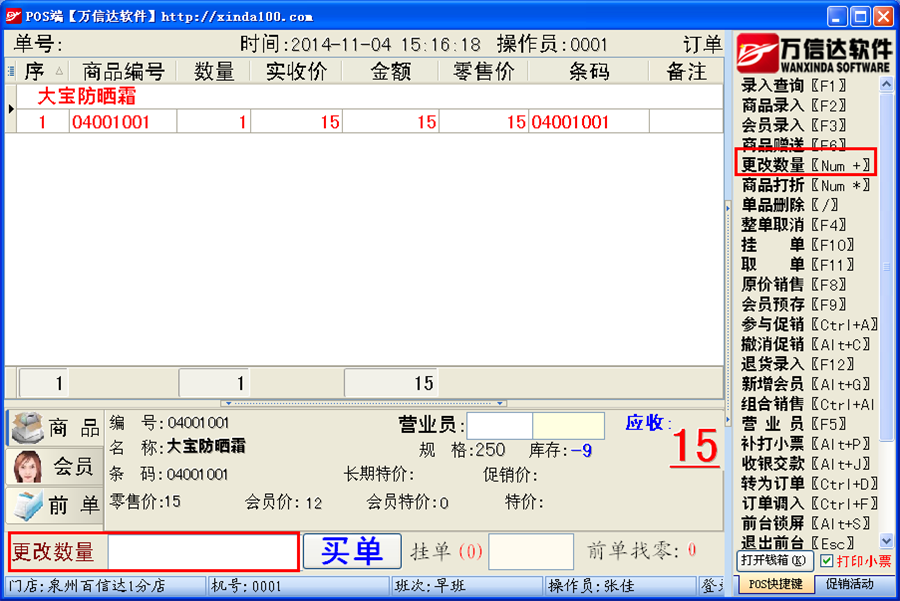900x601 pixels.
Task: Click the 金额 column header
Action: (390, 72)
